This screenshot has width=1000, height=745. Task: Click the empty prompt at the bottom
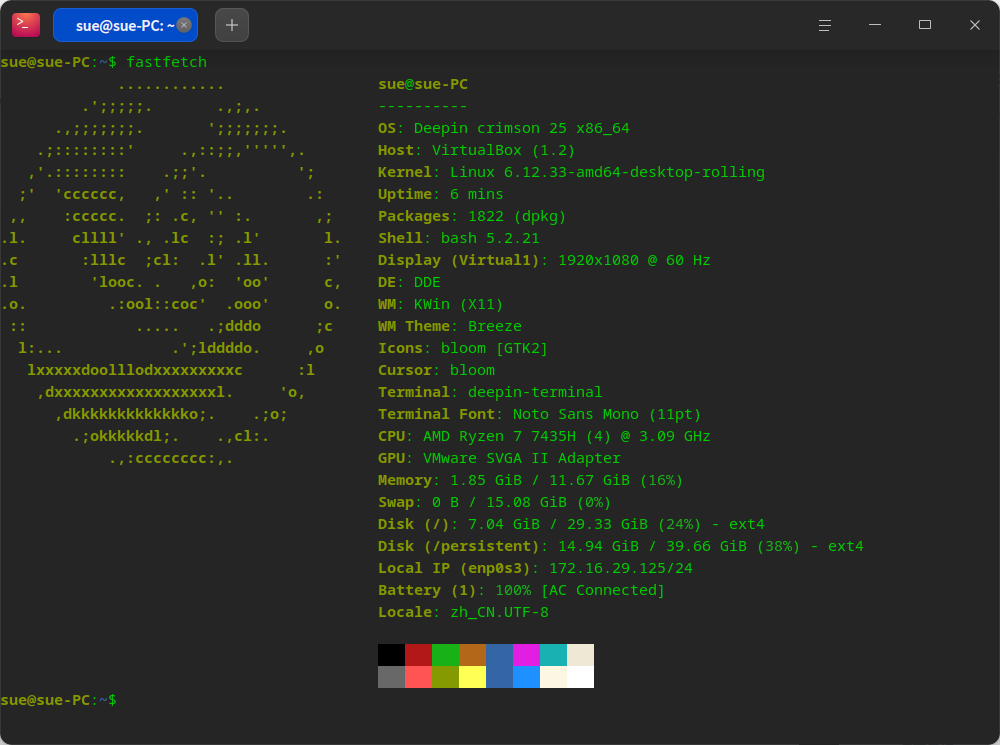point(59,700)
